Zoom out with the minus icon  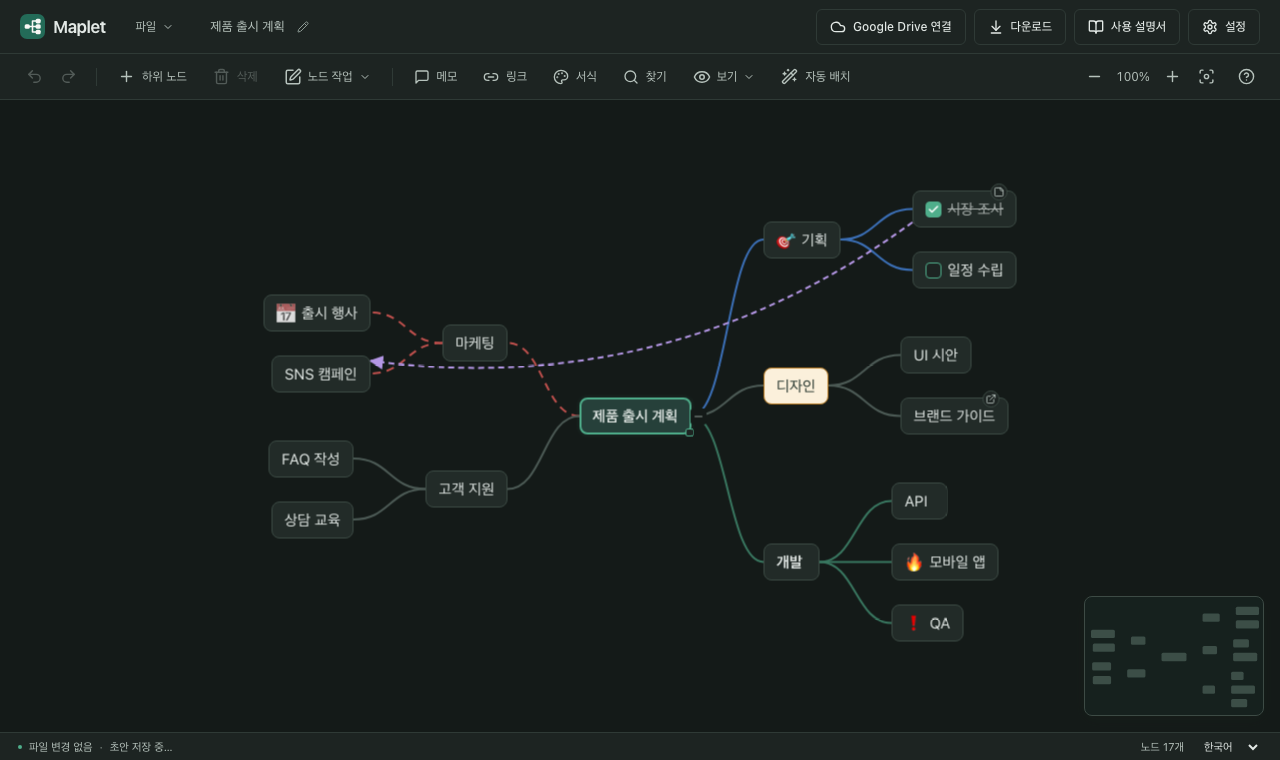click(x=1094, y=77)
